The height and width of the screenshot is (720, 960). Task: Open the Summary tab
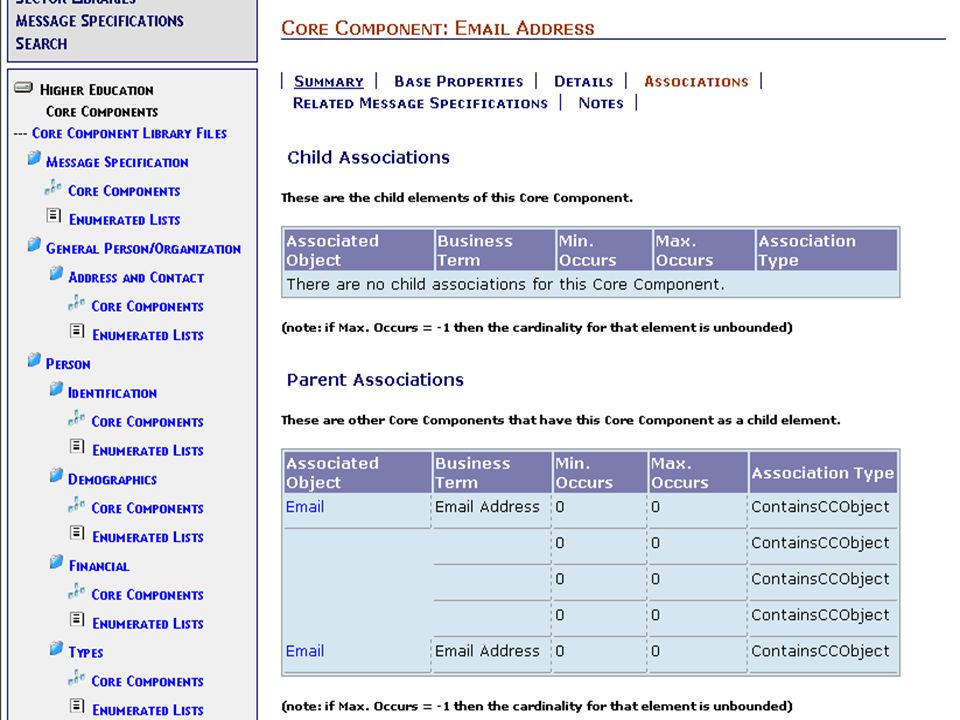pos(329,81)
